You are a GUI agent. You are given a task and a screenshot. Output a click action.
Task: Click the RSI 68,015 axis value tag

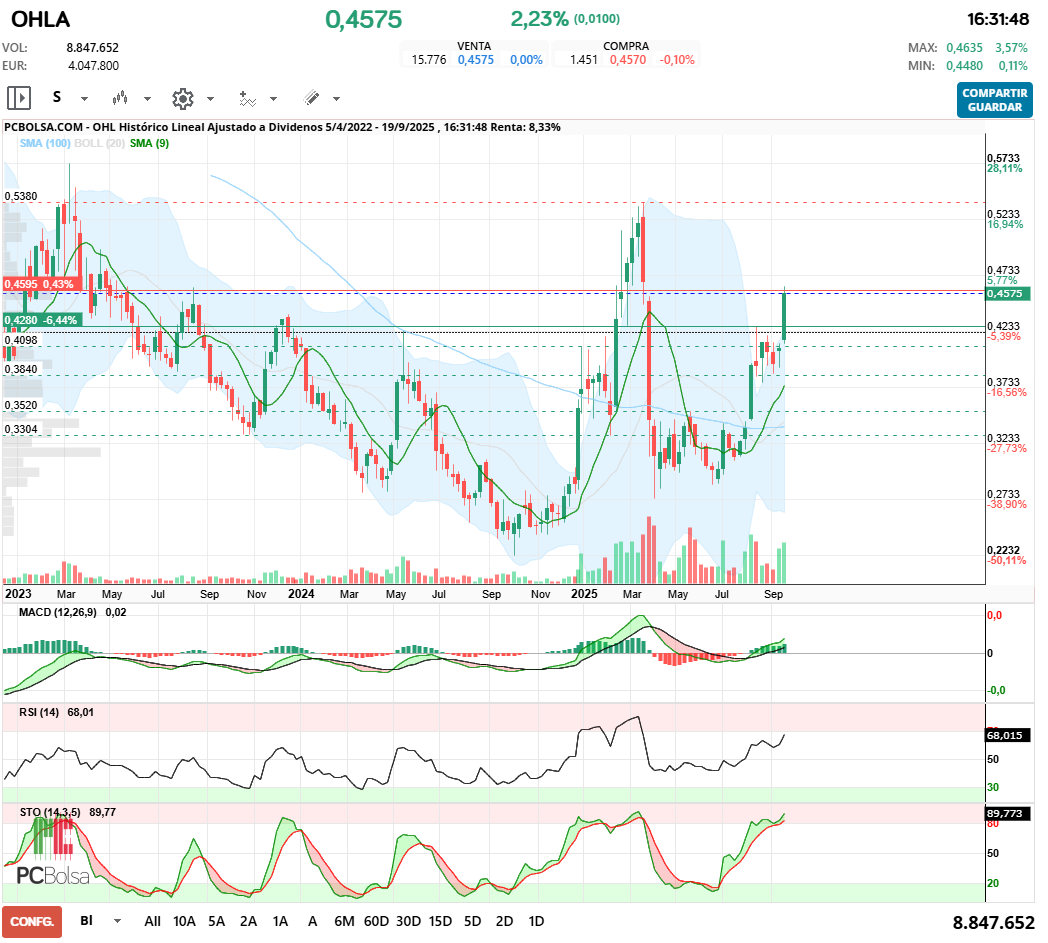tap(1008, 735)
